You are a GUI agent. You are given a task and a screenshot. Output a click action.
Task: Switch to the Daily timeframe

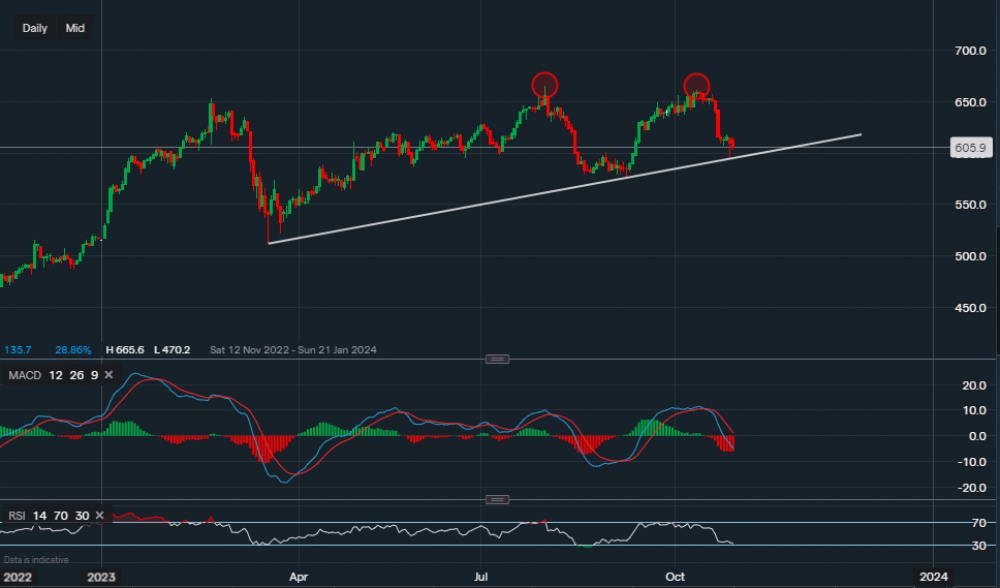click(x=34, y=28)
